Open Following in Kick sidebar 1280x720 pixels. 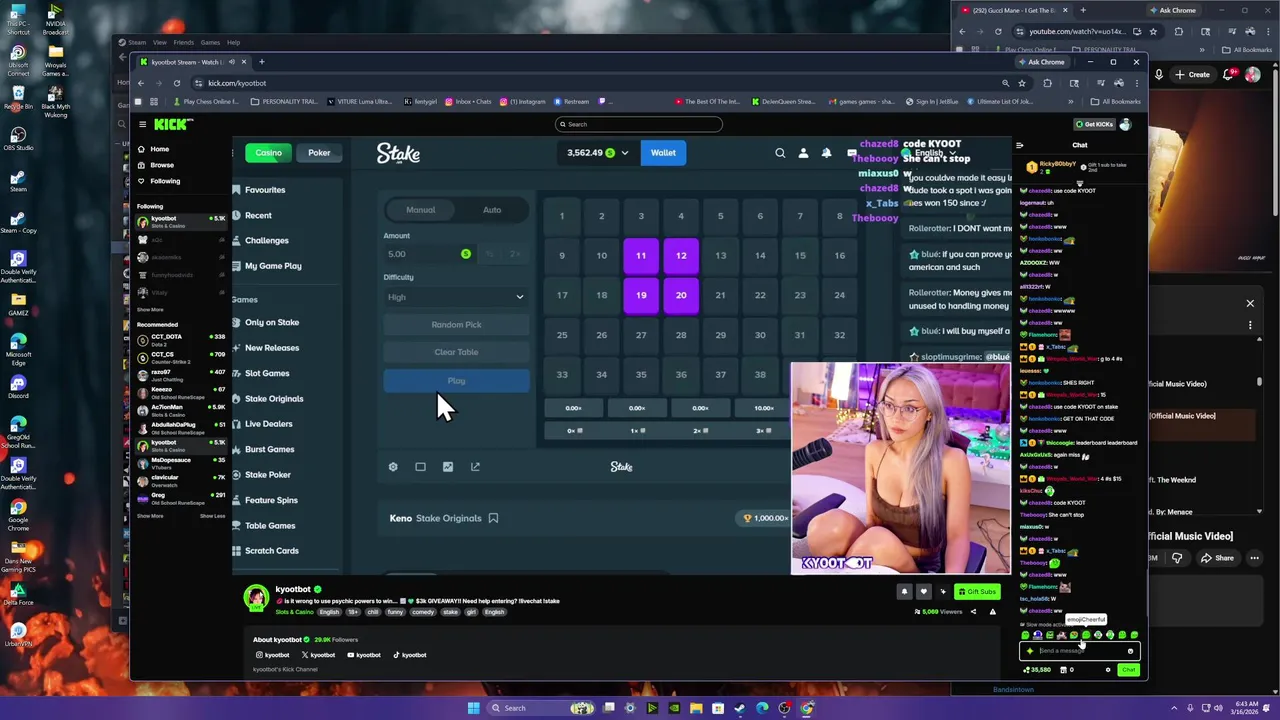164,181
